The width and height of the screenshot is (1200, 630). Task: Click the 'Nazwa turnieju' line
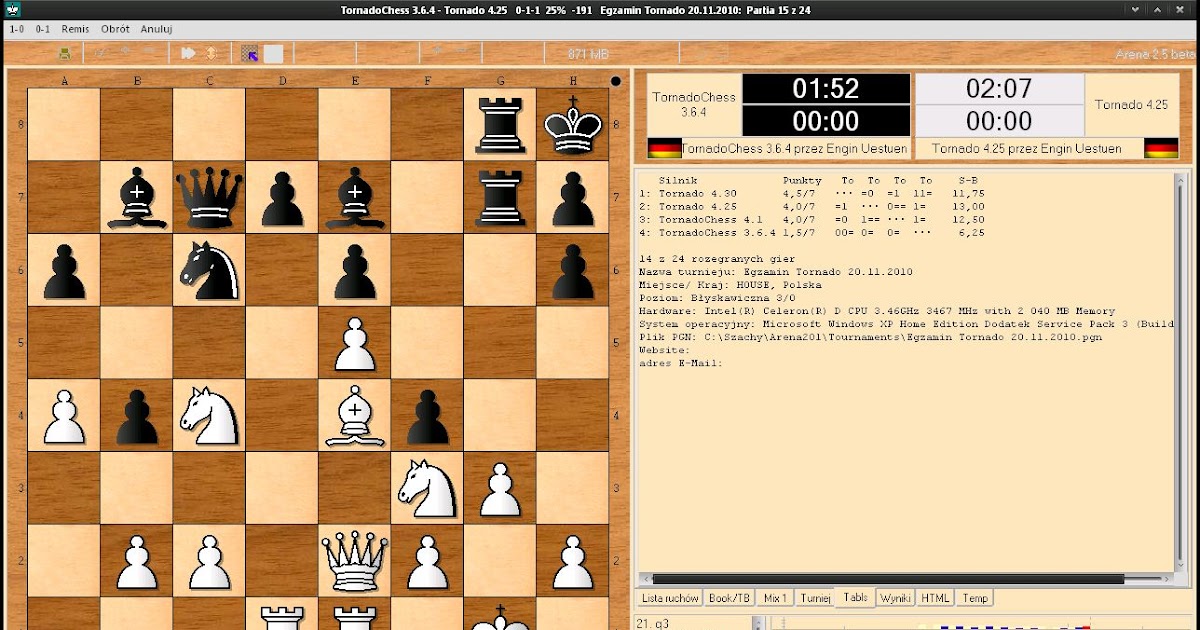(775, 272)
